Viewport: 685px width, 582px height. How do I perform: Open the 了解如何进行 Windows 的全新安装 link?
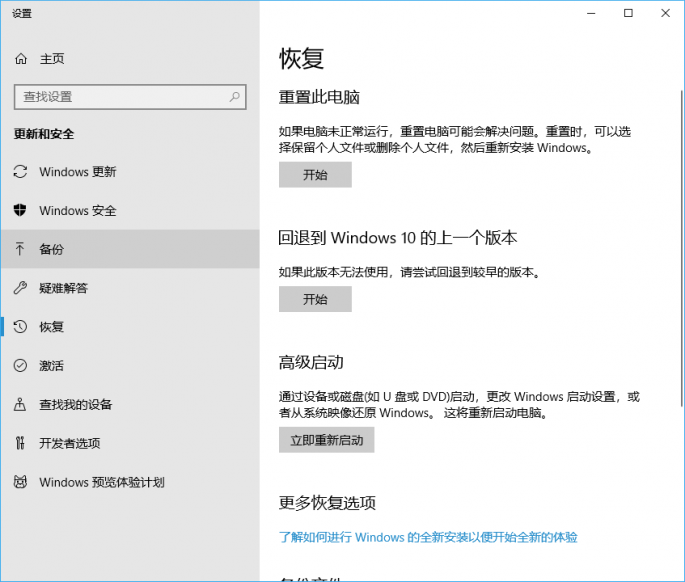pos(428,537)
